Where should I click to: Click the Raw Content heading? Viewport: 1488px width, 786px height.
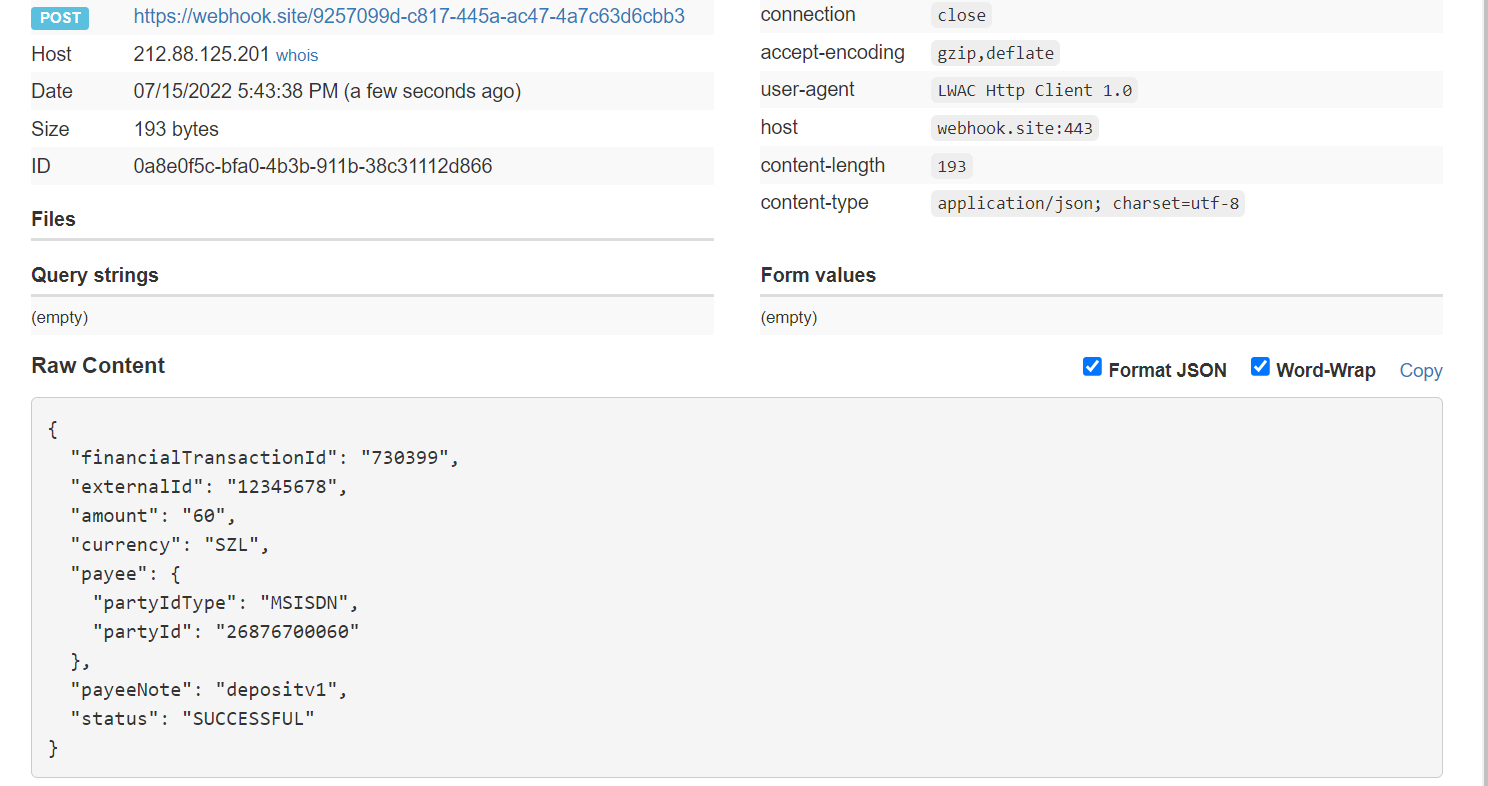[x=98, y=365]
